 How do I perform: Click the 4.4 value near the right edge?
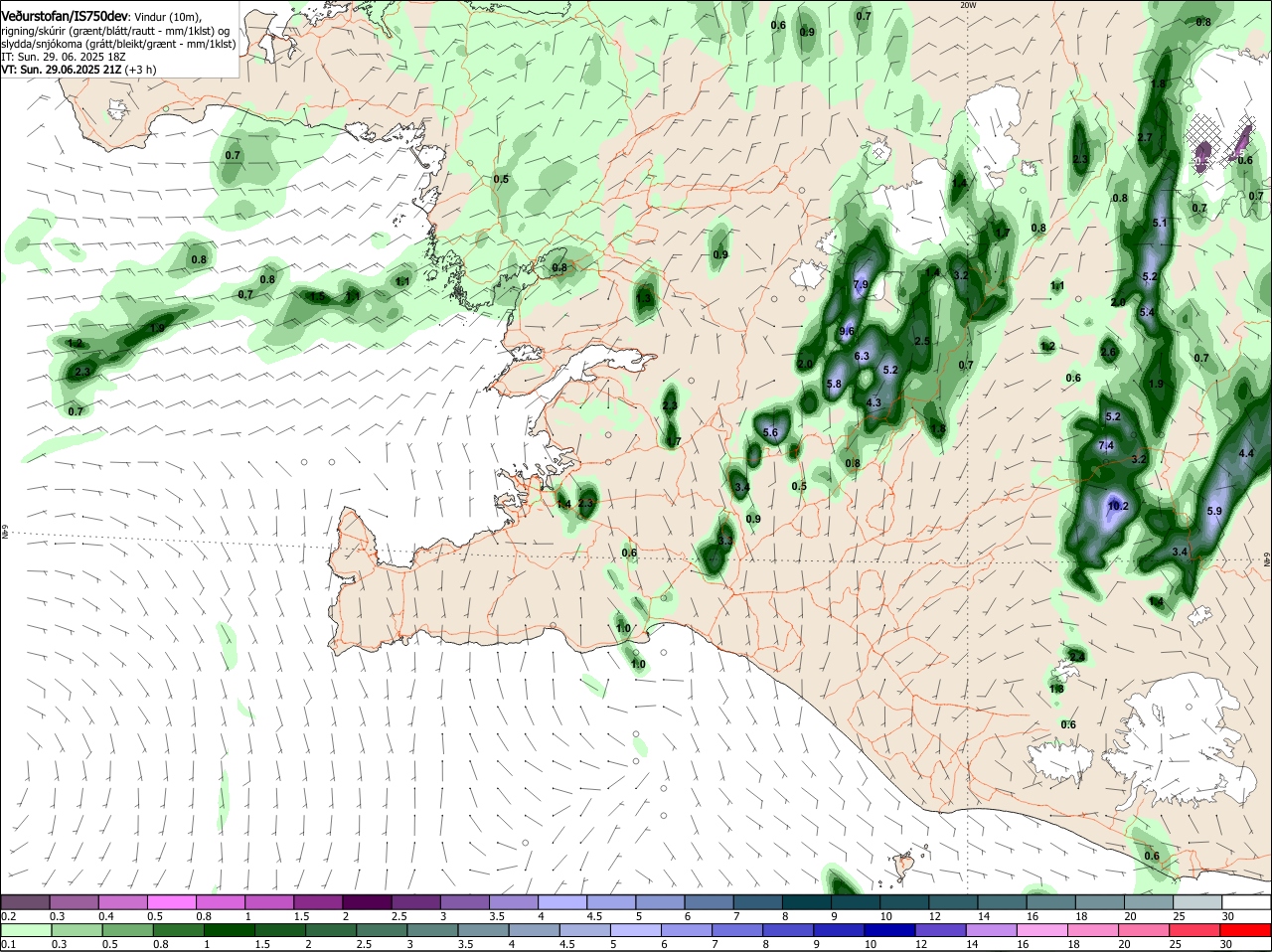tap(1246, 453)
